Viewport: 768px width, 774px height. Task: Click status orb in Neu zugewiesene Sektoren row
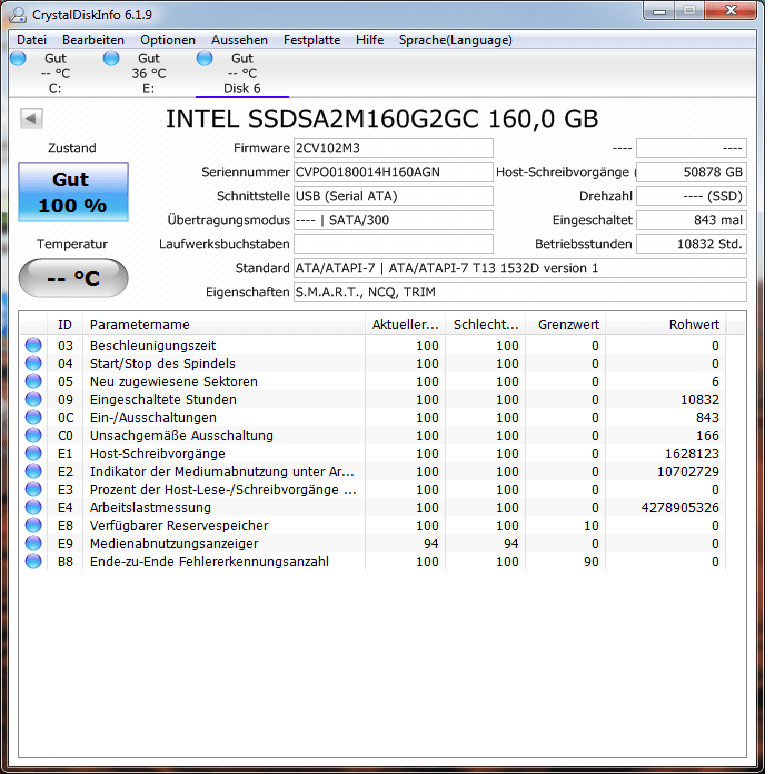(x=34, y=381)
